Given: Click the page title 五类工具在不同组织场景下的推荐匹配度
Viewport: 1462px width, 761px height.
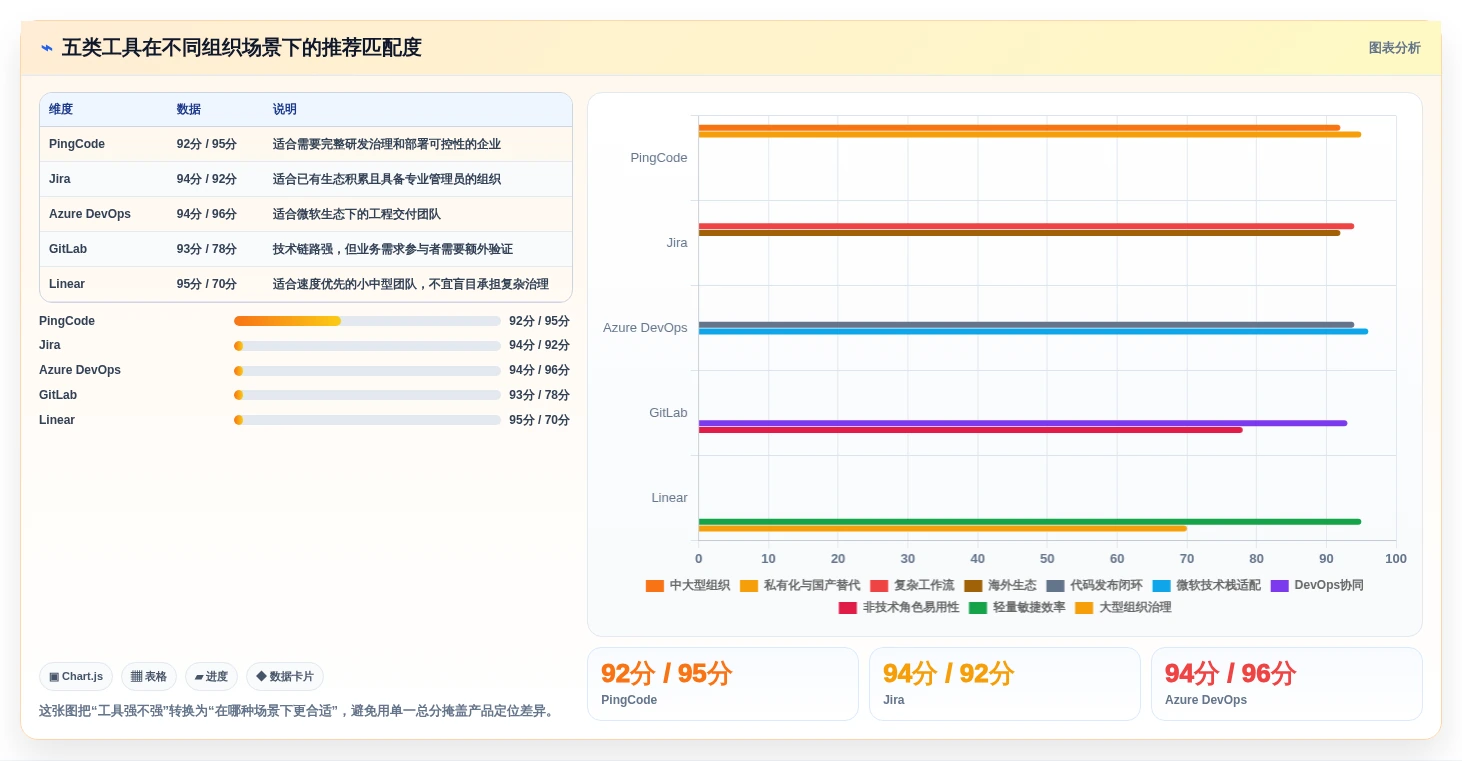Looking at the screenshot, I should click(242, 48).
